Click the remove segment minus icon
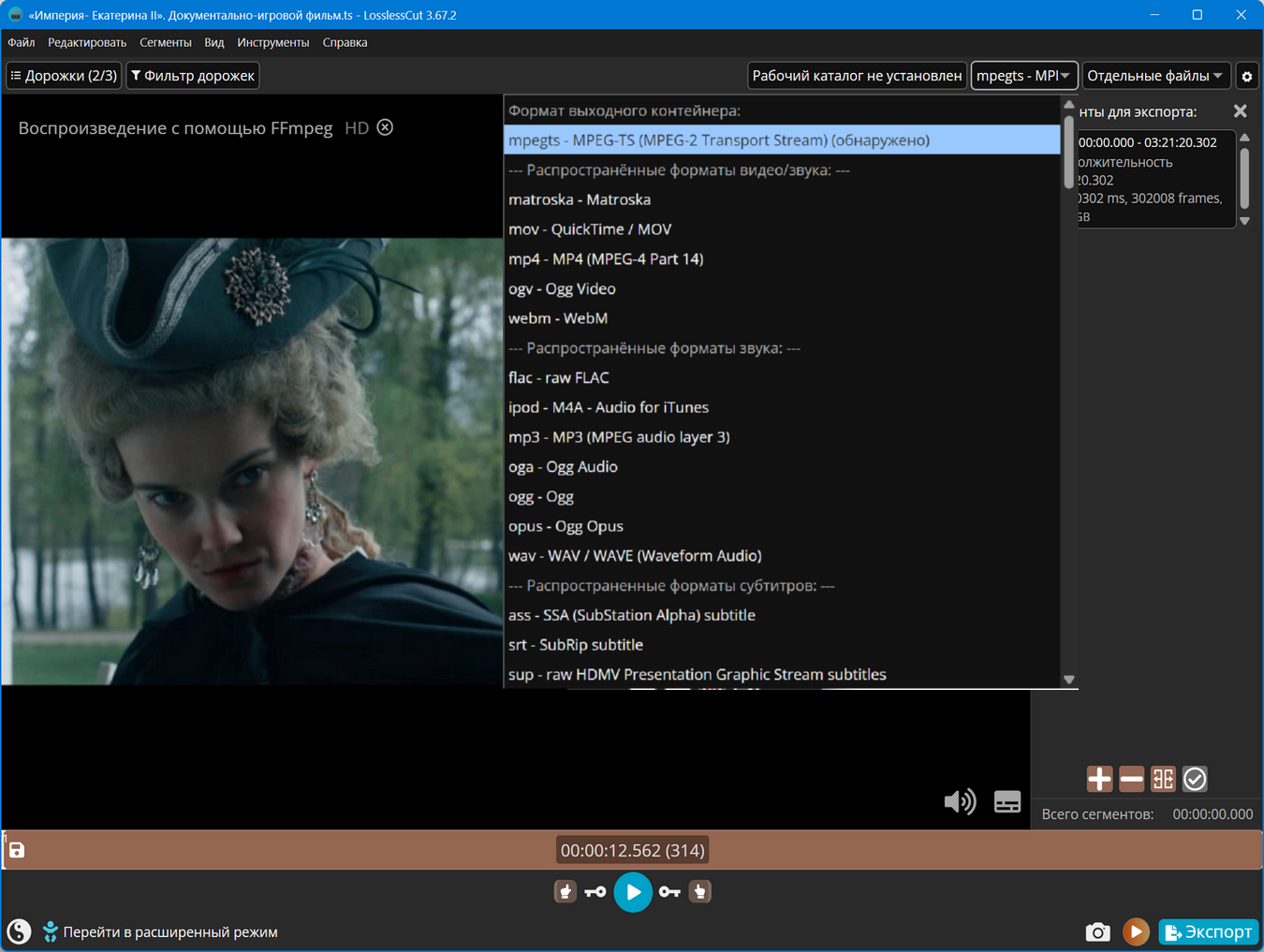The height and width of the screenshot is (952, 1264). (x=1131, y=779)
